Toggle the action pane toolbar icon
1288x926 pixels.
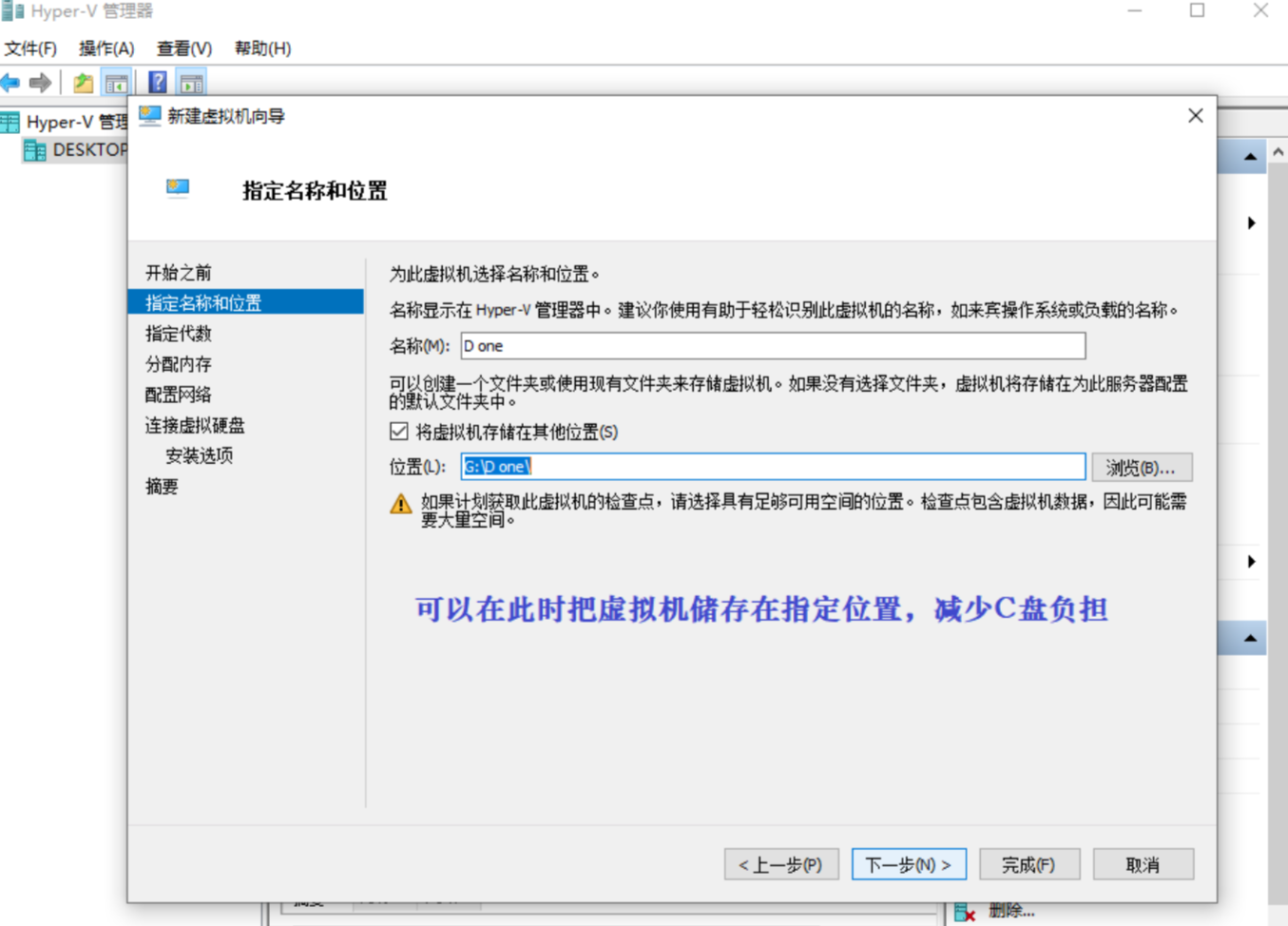(x=192, y=83)
